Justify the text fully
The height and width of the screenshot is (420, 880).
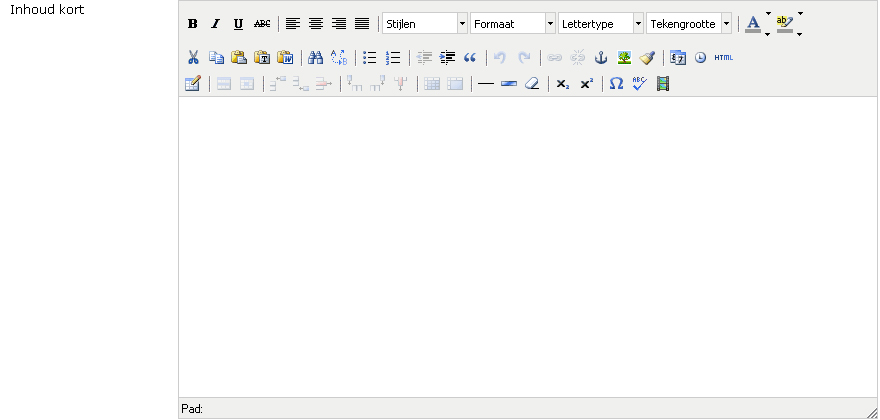click(362, 24)
